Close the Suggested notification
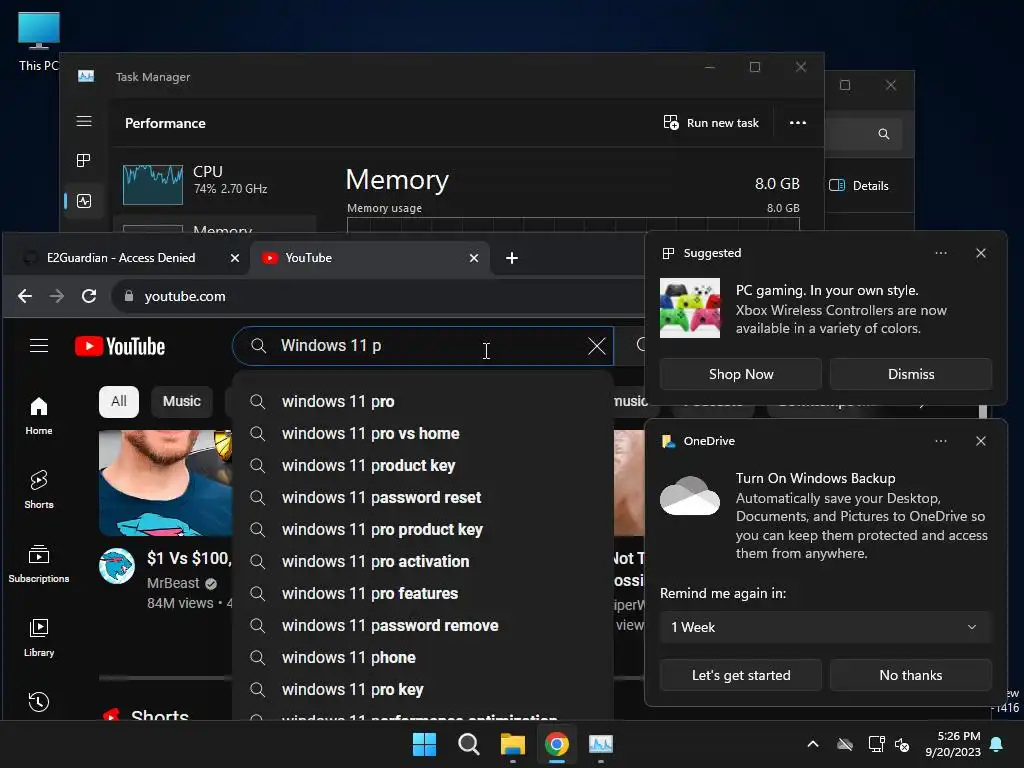 click(x=980, y=253)
